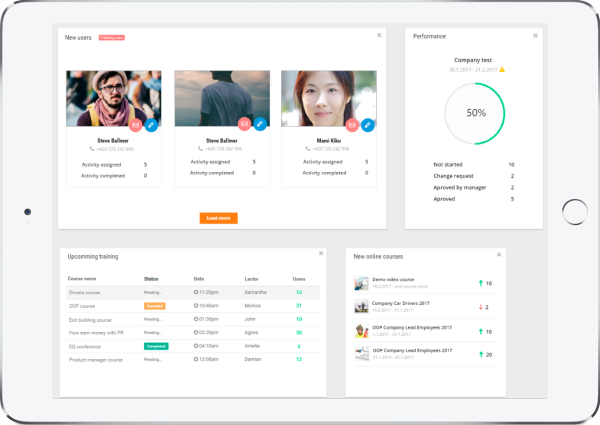
Task: Click the green Completed status badge
Action: pyautogui.click(x=156, y=346)
